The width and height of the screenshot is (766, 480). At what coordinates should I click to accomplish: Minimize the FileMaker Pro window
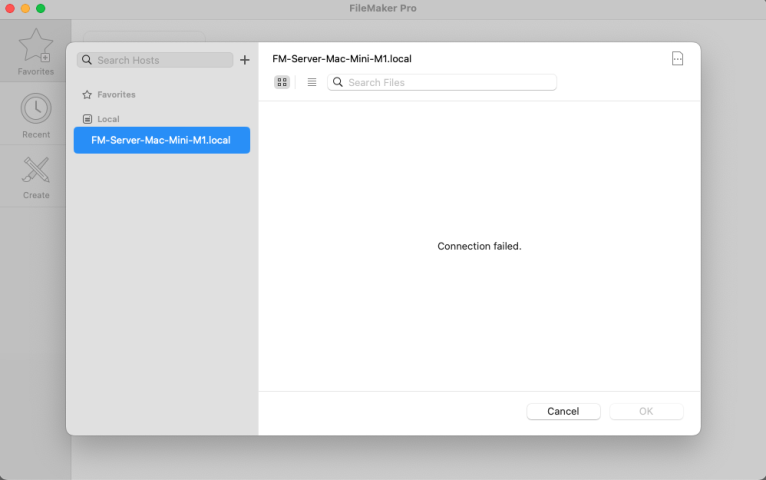pyautogui.click(x=25, y=8)
